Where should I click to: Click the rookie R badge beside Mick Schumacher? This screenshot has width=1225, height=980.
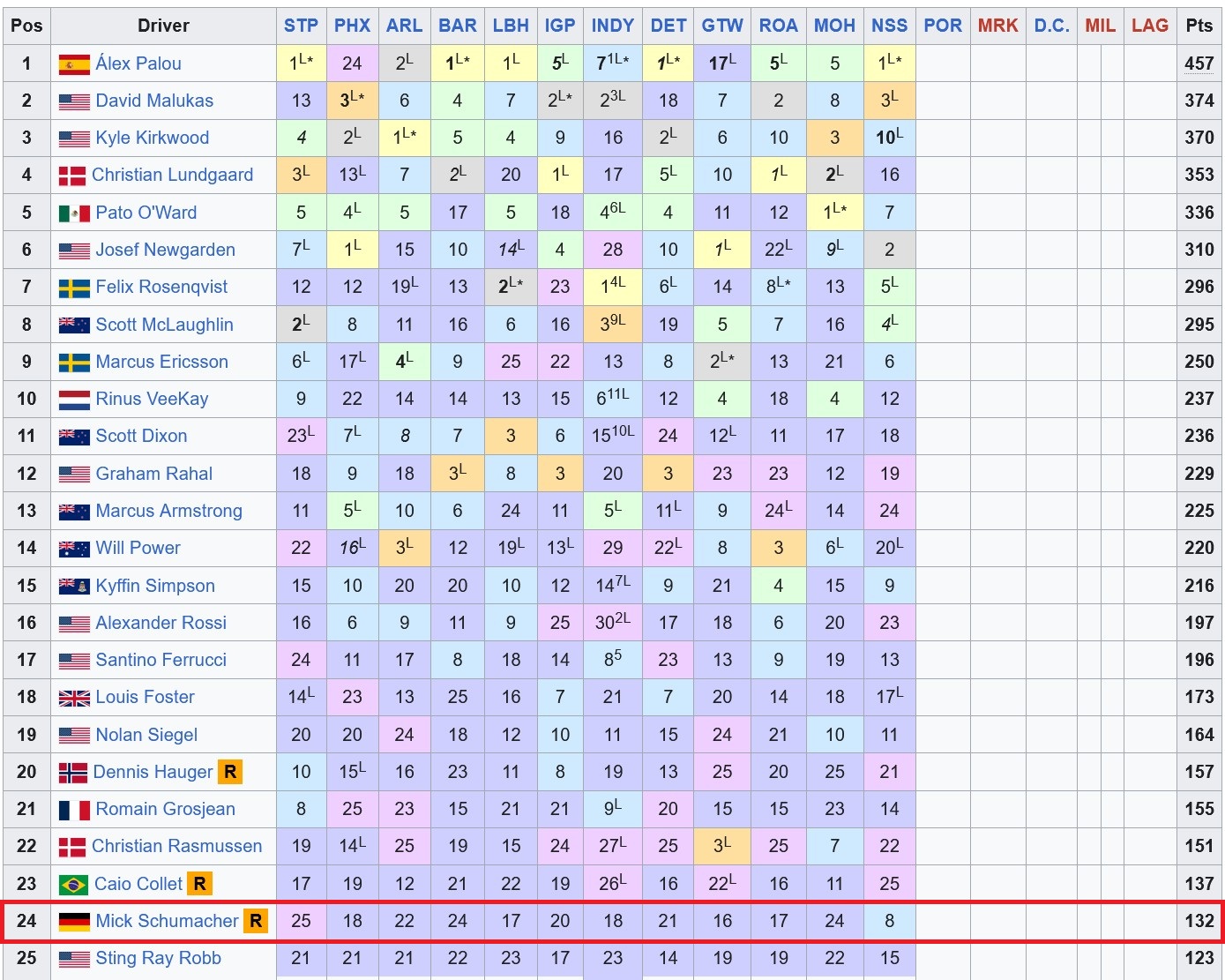tap(256, 921)
